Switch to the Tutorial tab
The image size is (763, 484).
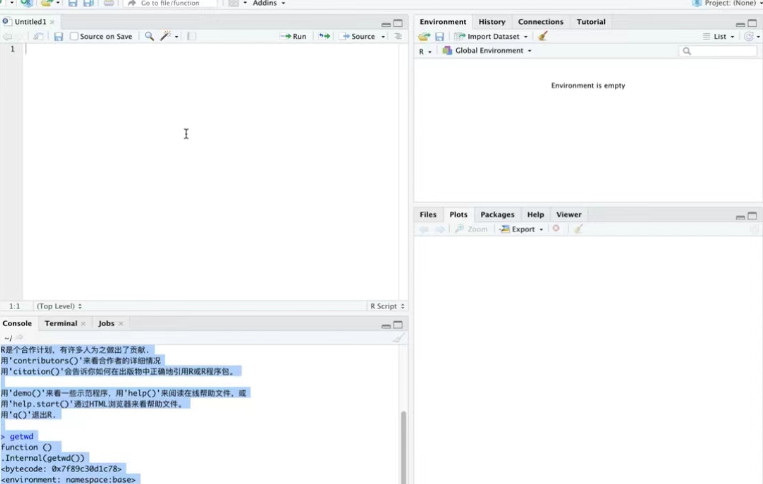pos(591,22)
